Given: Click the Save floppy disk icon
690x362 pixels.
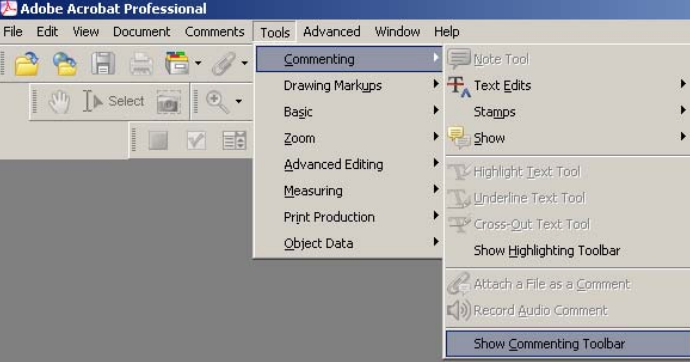Looking at the screenshot, I should pyautogui.click(x=103, y=64).
